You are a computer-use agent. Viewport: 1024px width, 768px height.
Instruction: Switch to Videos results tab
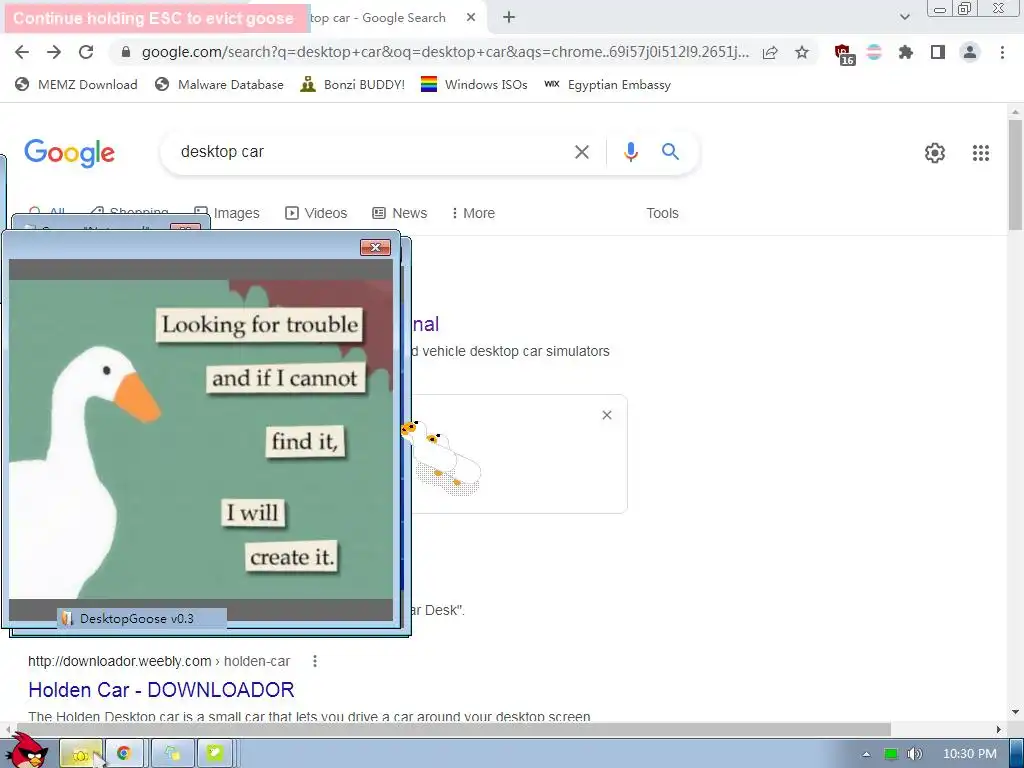(316, 213)
